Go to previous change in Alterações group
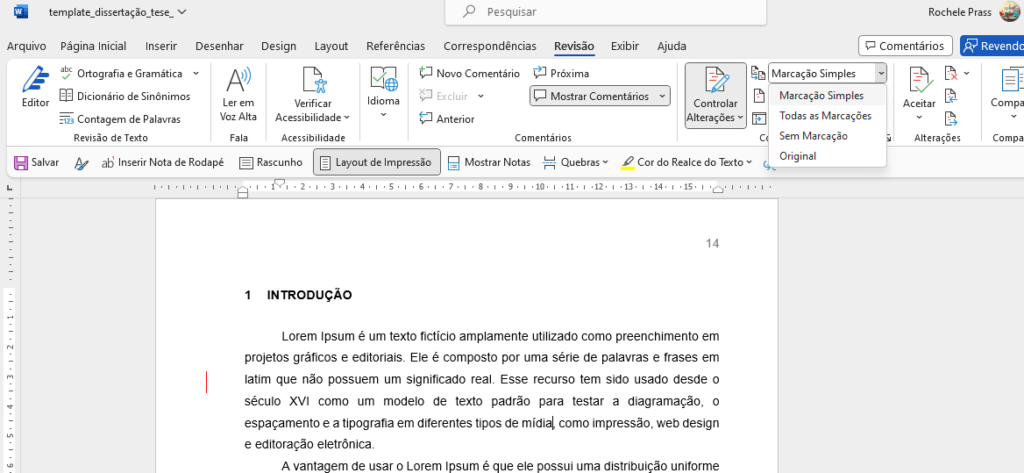The image size is (1024, 473). click(951, 96)
